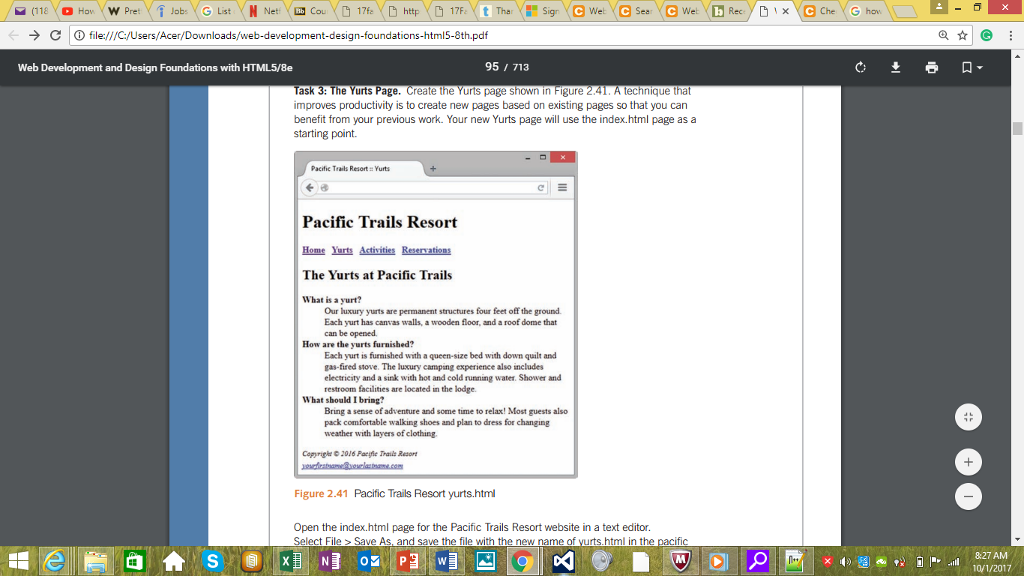Switch to the Google 'how' tab
Viewport: 1024px width, 576px height.
click(x=867, y=10)
